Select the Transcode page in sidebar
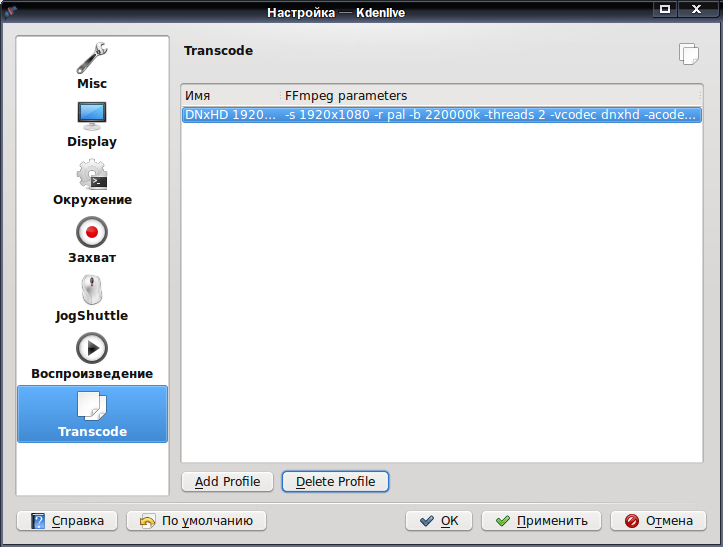This screenshot has height=547, width=723. (x=92, y=414)
